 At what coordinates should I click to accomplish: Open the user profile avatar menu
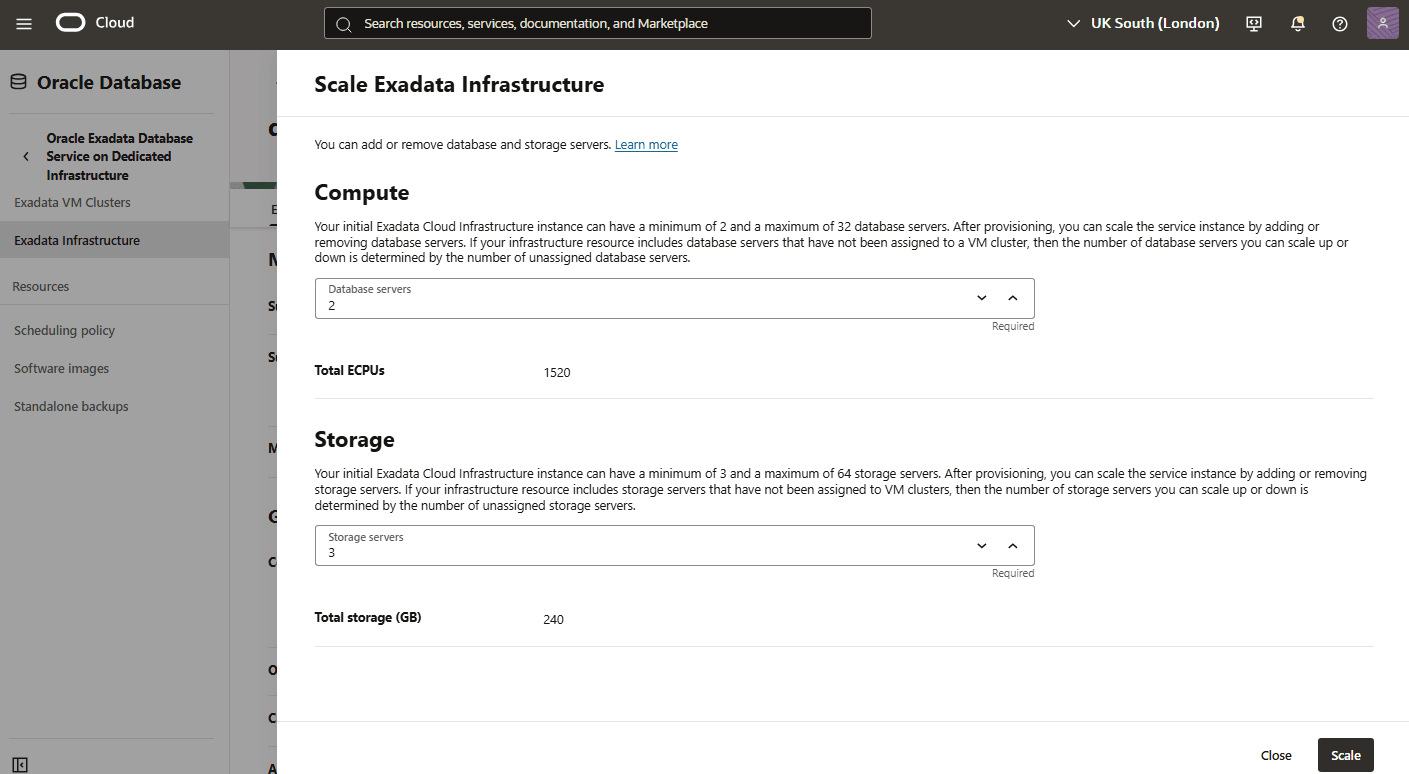point(1382,22)
